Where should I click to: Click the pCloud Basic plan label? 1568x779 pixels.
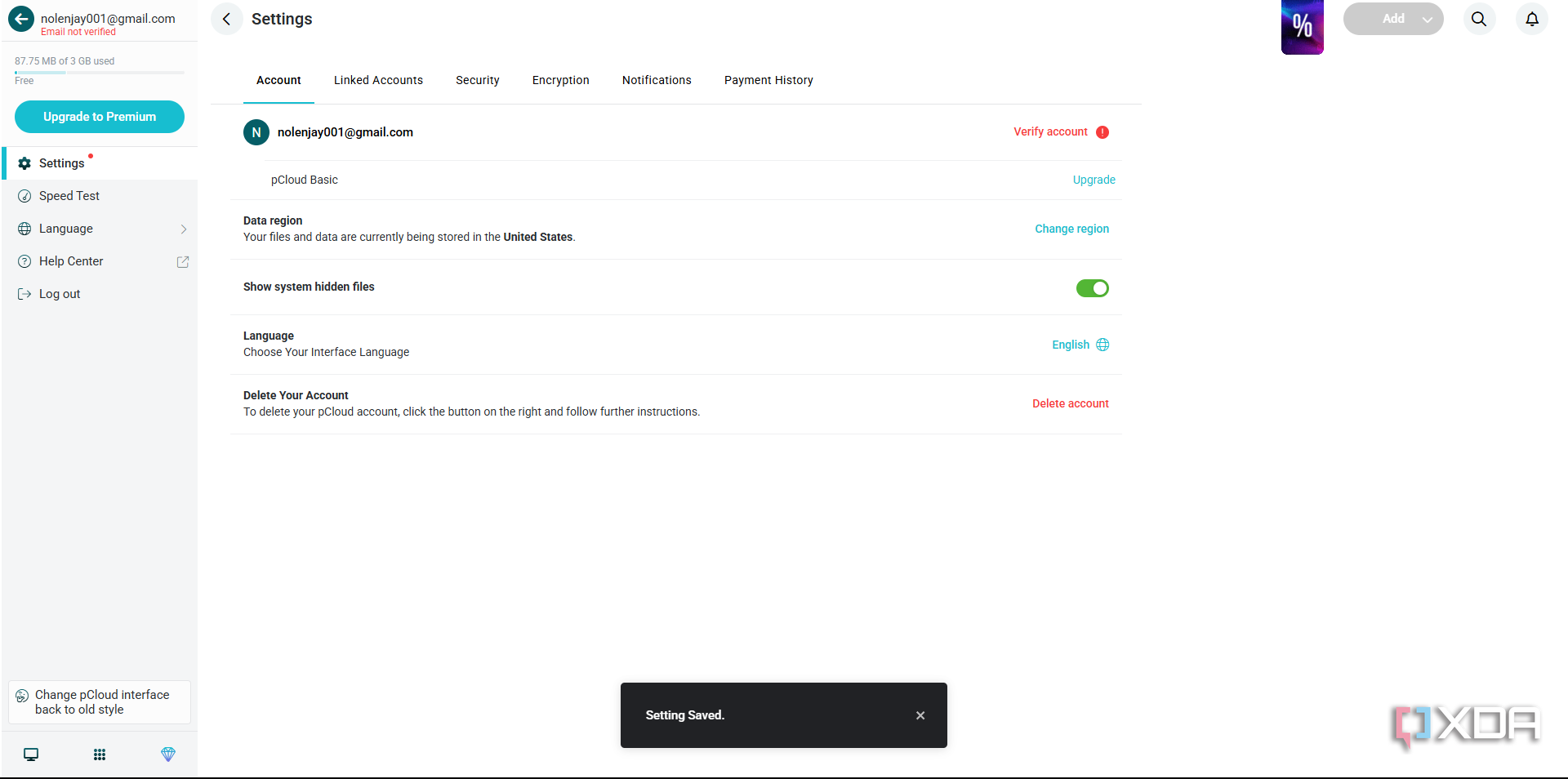305,180
